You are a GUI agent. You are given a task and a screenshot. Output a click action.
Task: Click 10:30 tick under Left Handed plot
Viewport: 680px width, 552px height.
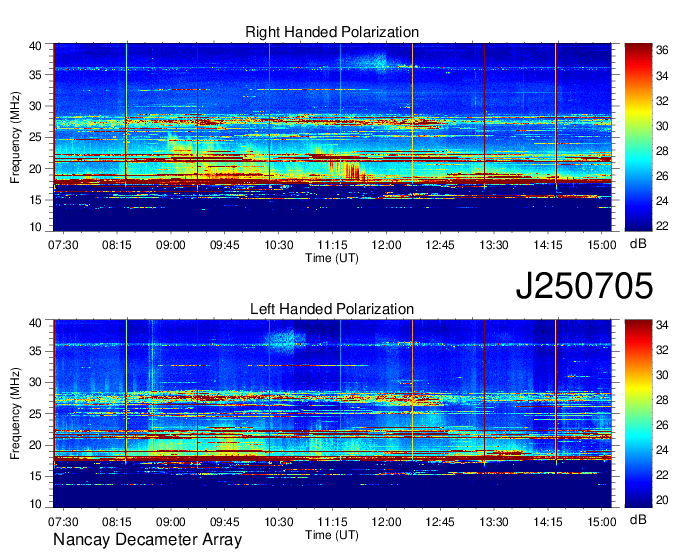(279, 522)
